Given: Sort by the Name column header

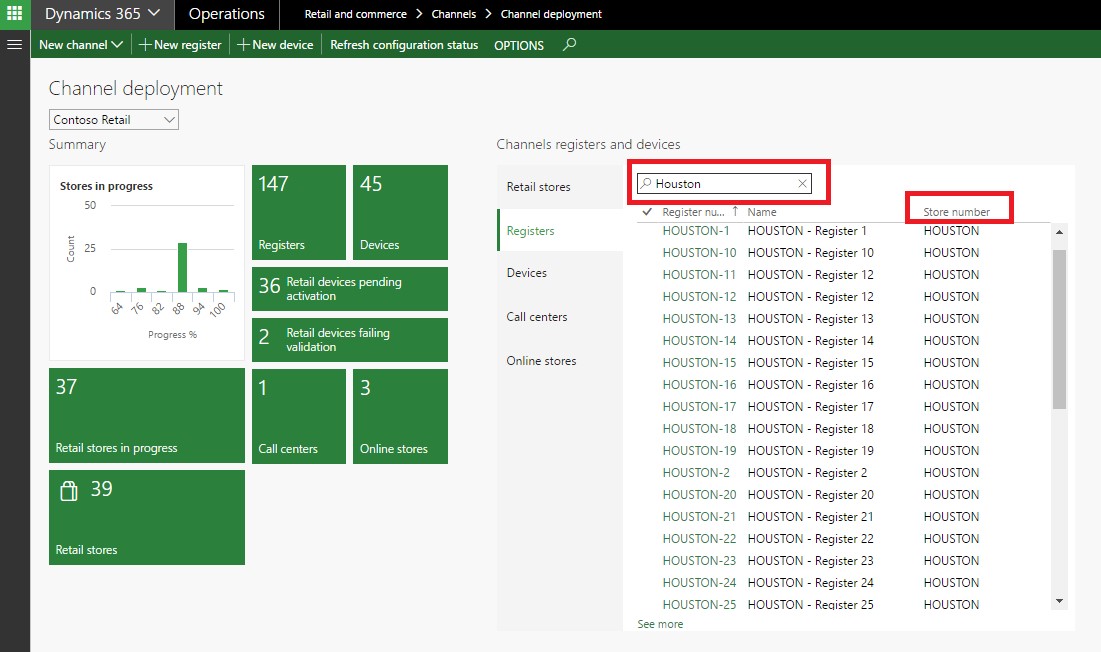Looking at the screenshot, I should [762, 212].
